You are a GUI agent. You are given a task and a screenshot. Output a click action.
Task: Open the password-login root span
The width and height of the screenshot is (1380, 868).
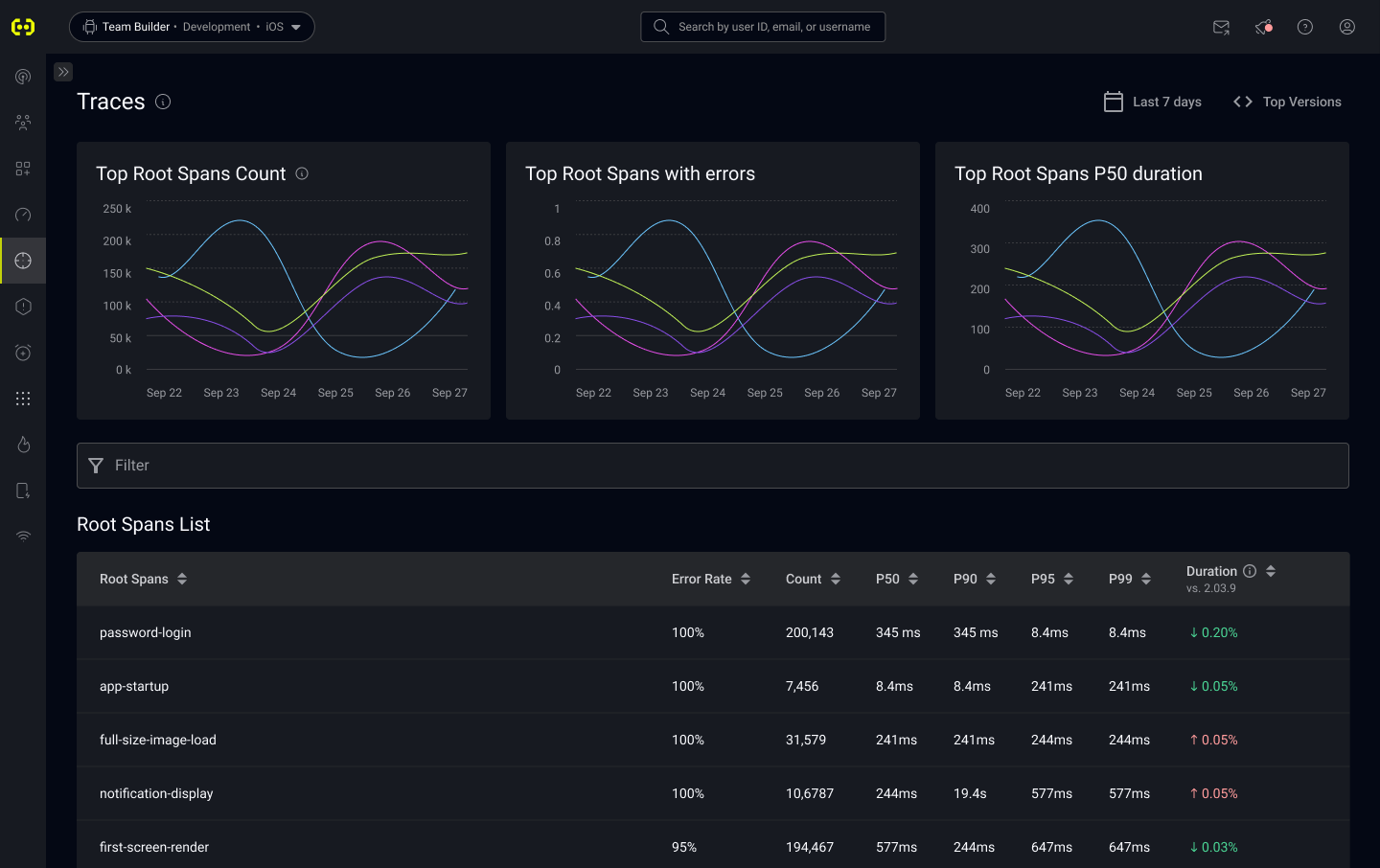[146, 632]
